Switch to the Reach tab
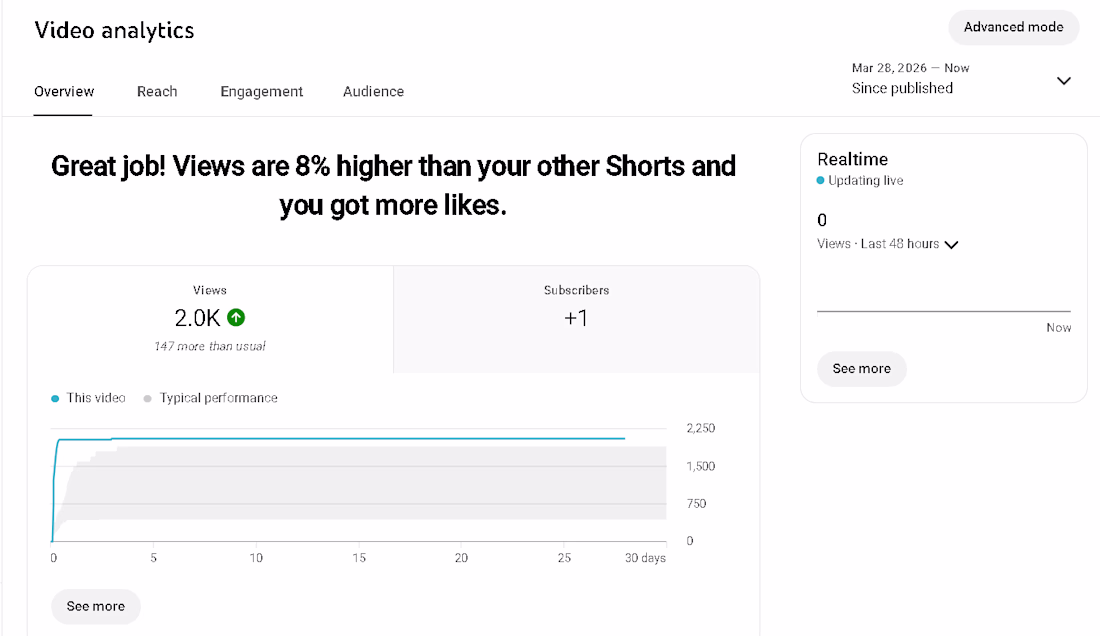Image resolution: width=1100 pixels, height=636 pixels. [157, 91]
